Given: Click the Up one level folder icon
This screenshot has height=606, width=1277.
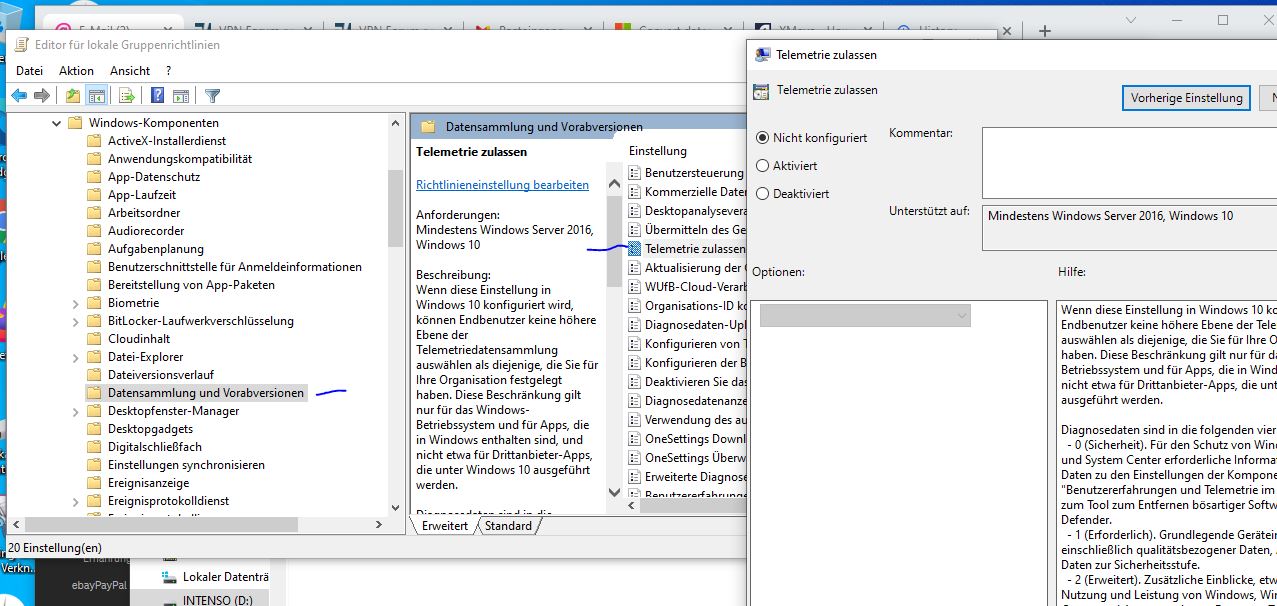Looking at the screenshot, I should click(x=73, y=96).
